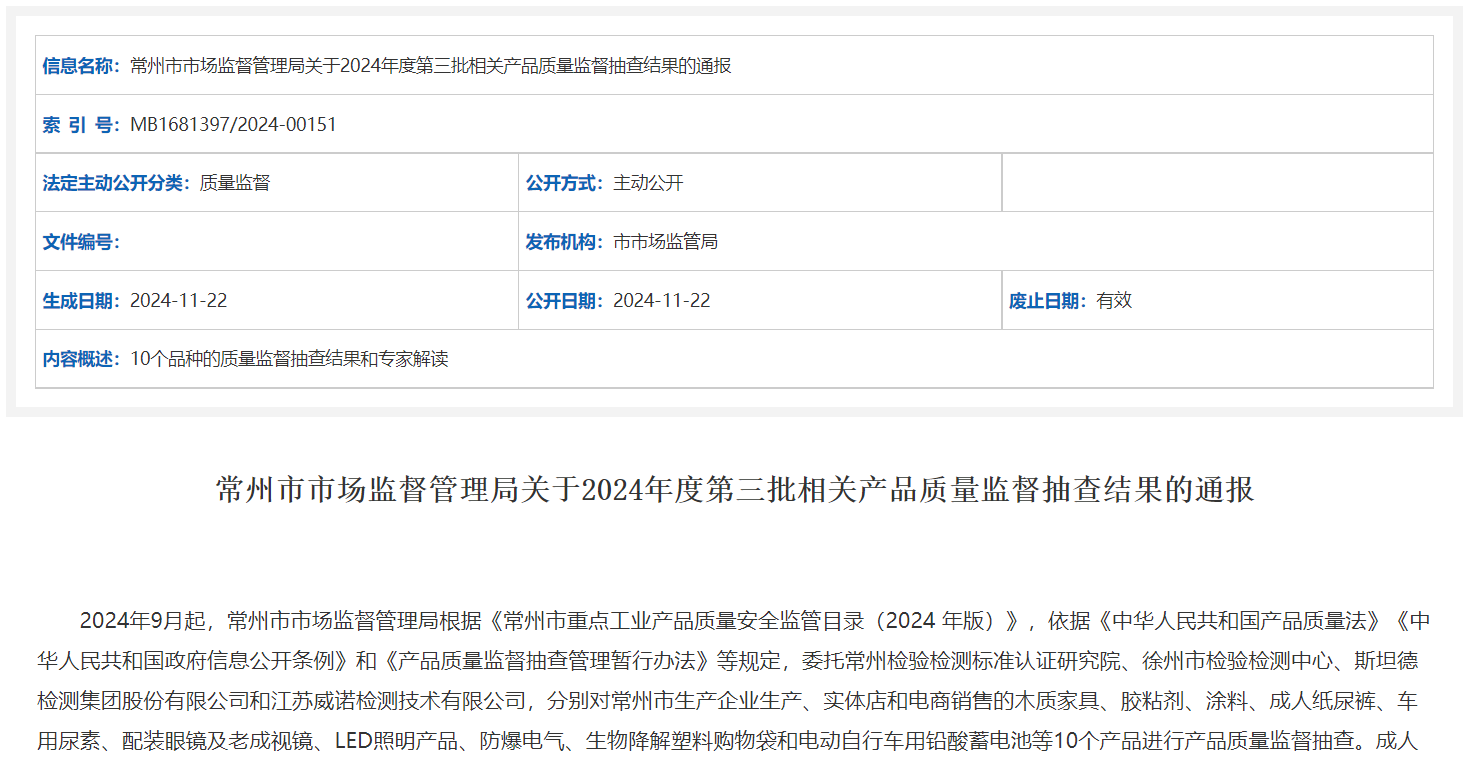Click the 生成日期 label
This screenshot has width=1472, height=765.
81,301
